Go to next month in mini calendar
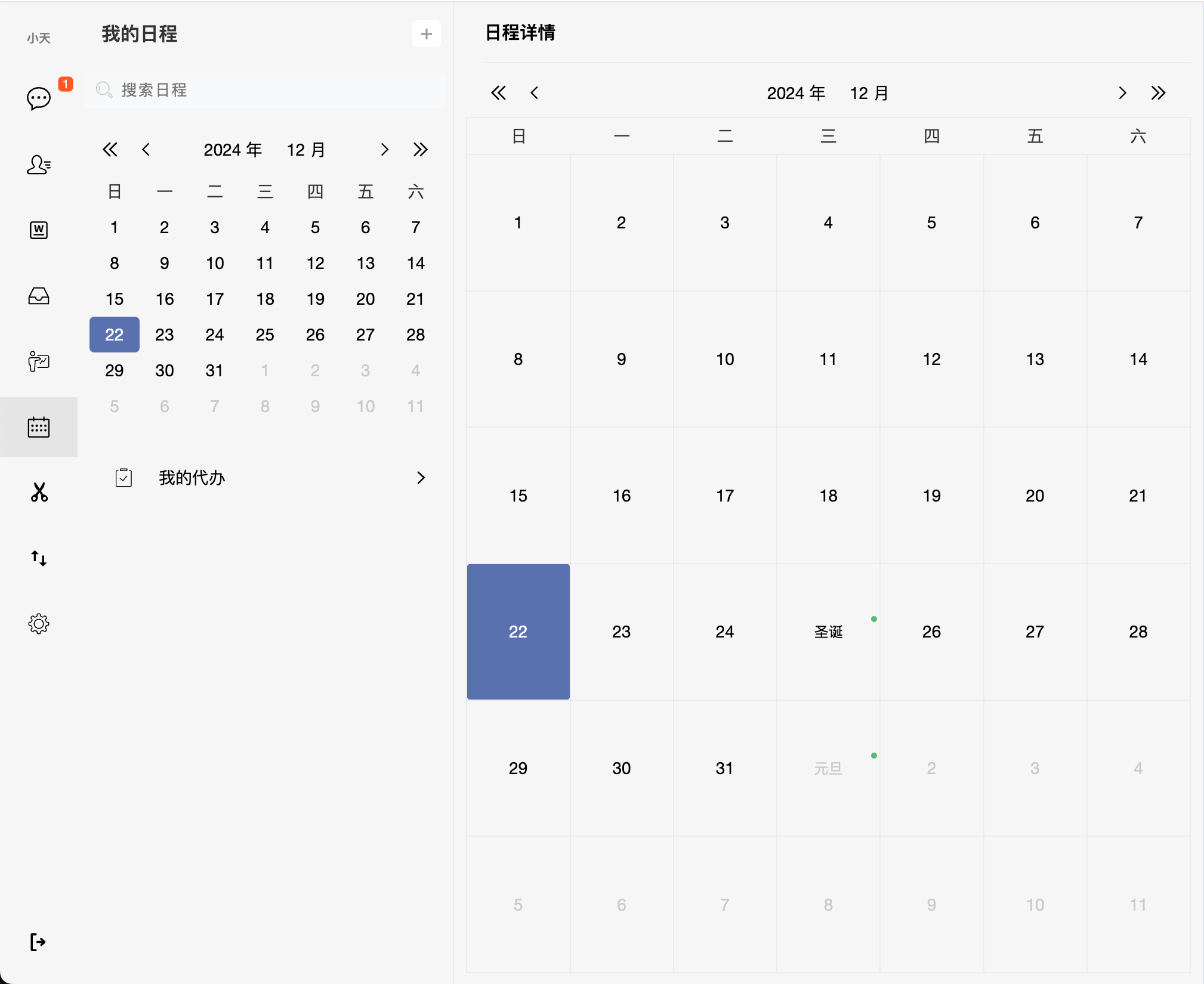The height and width of the screenshot is (984, 1204). pos(384,150)
